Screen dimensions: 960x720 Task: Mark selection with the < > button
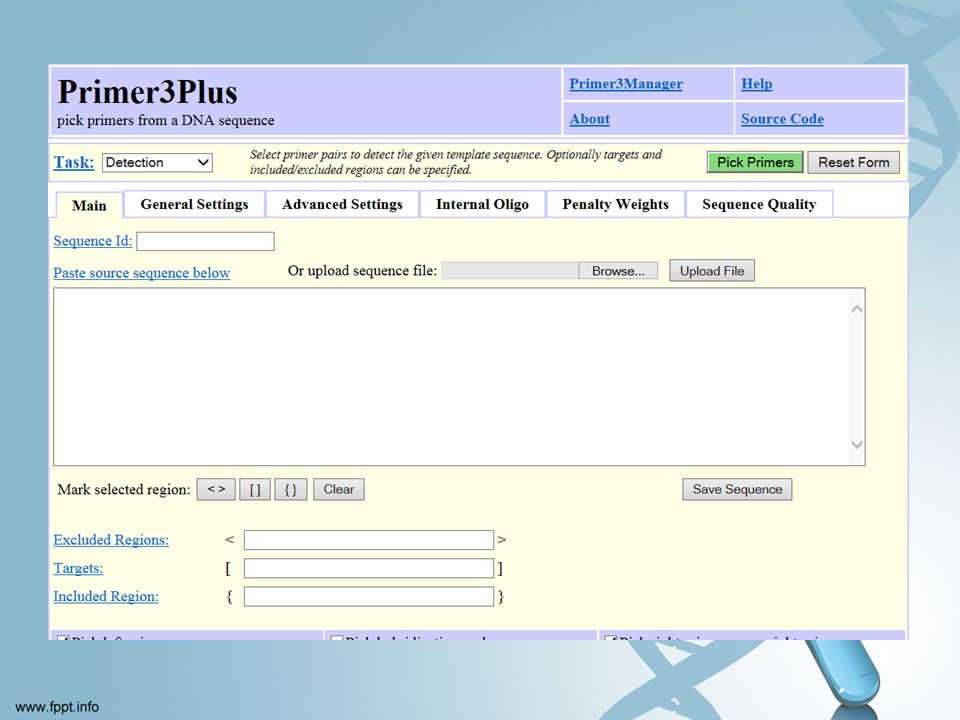216,489
